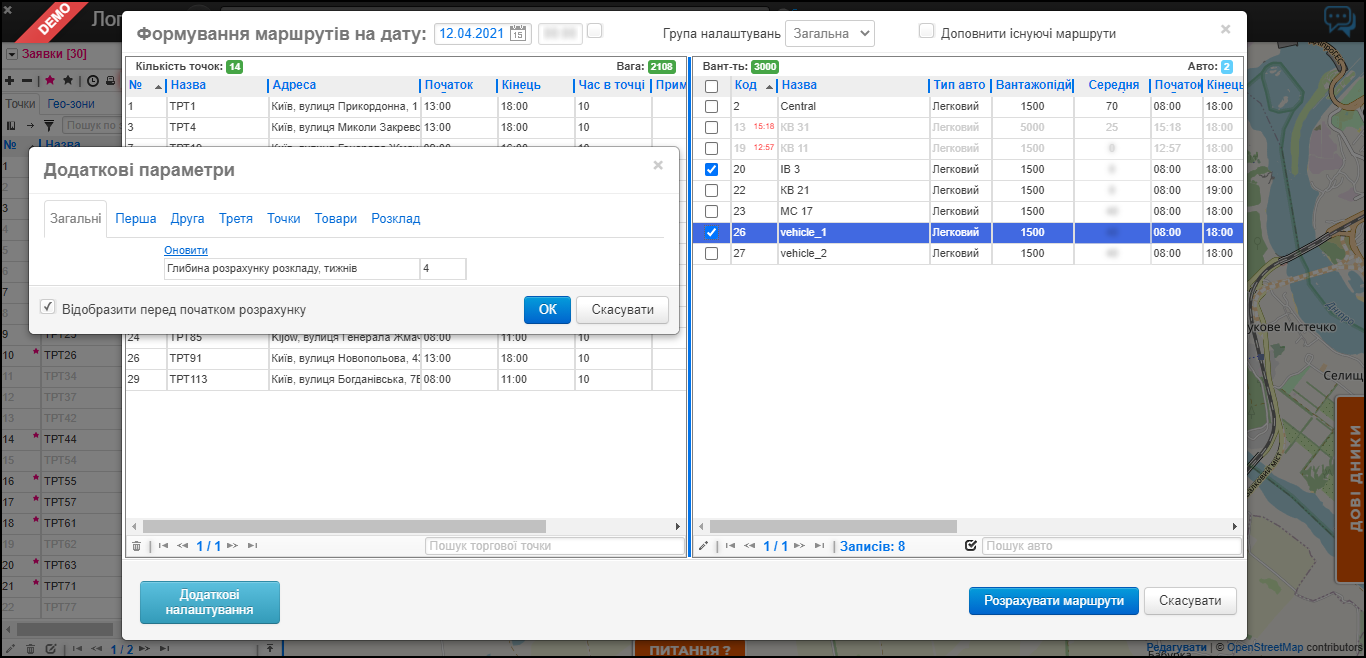
Task: Click the sort arrow on the 'Код' column
Action: click(x=769, y=86)
